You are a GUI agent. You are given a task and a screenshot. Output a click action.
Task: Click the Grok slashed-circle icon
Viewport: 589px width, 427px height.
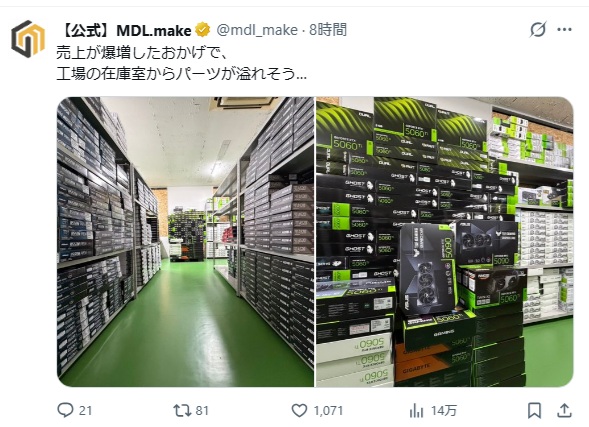(538, 30)
